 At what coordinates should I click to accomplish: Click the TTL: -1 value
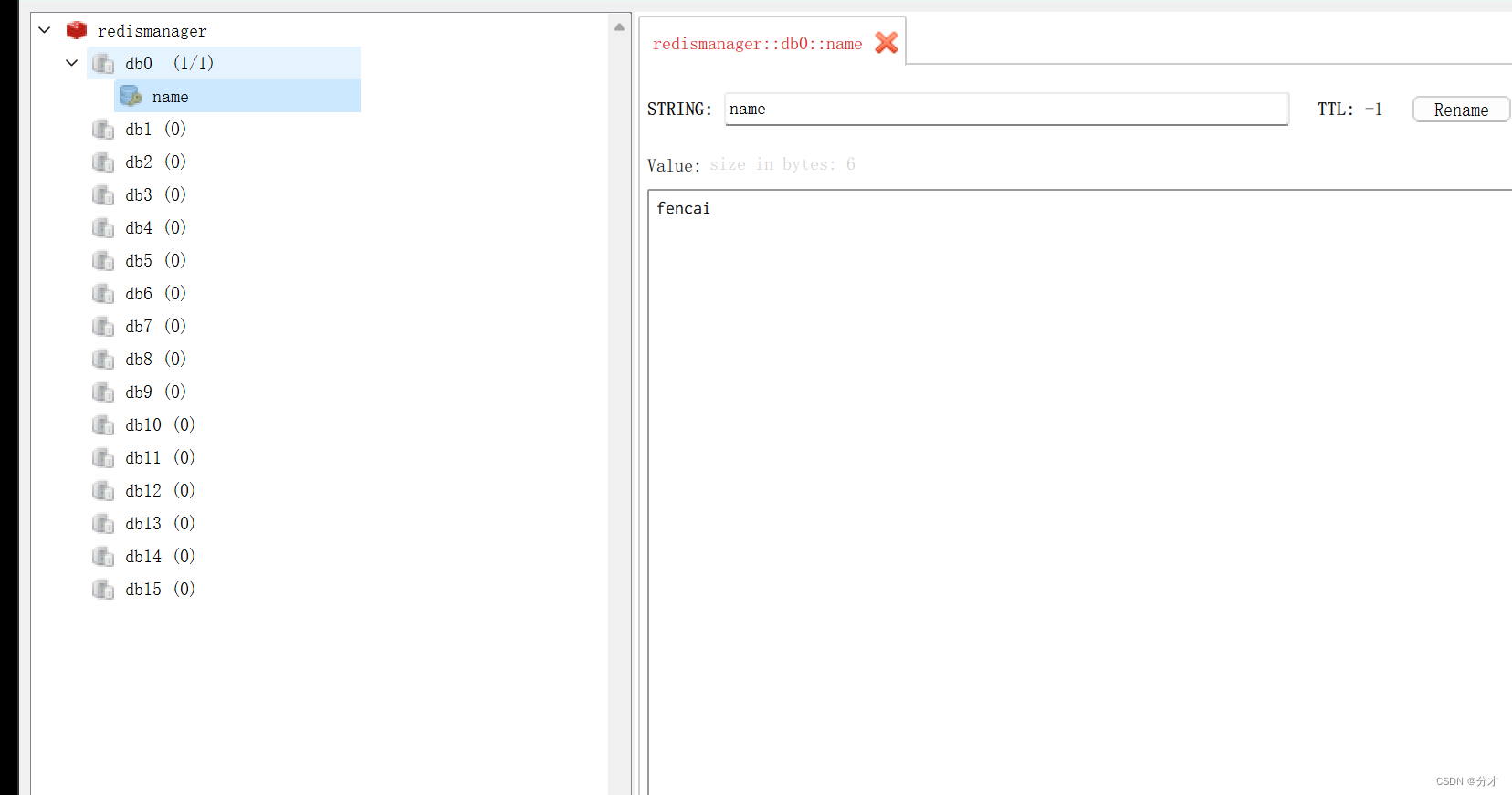(x=1349, y=110)
